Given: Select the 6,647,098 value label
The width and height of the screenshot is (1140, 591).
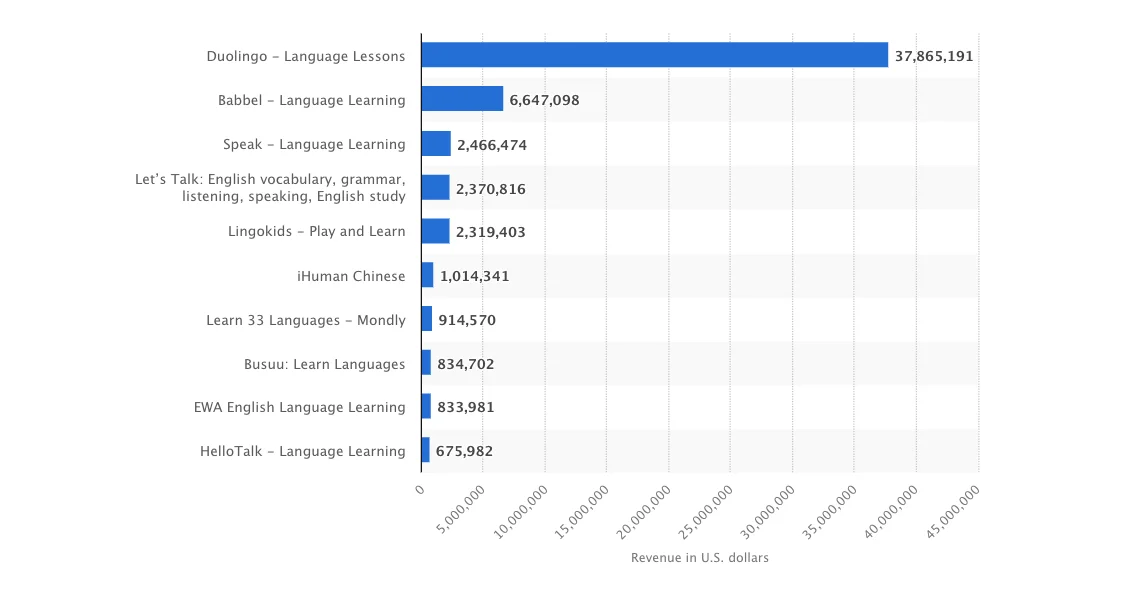Looking at the screenshot, I should pos(543,99).
